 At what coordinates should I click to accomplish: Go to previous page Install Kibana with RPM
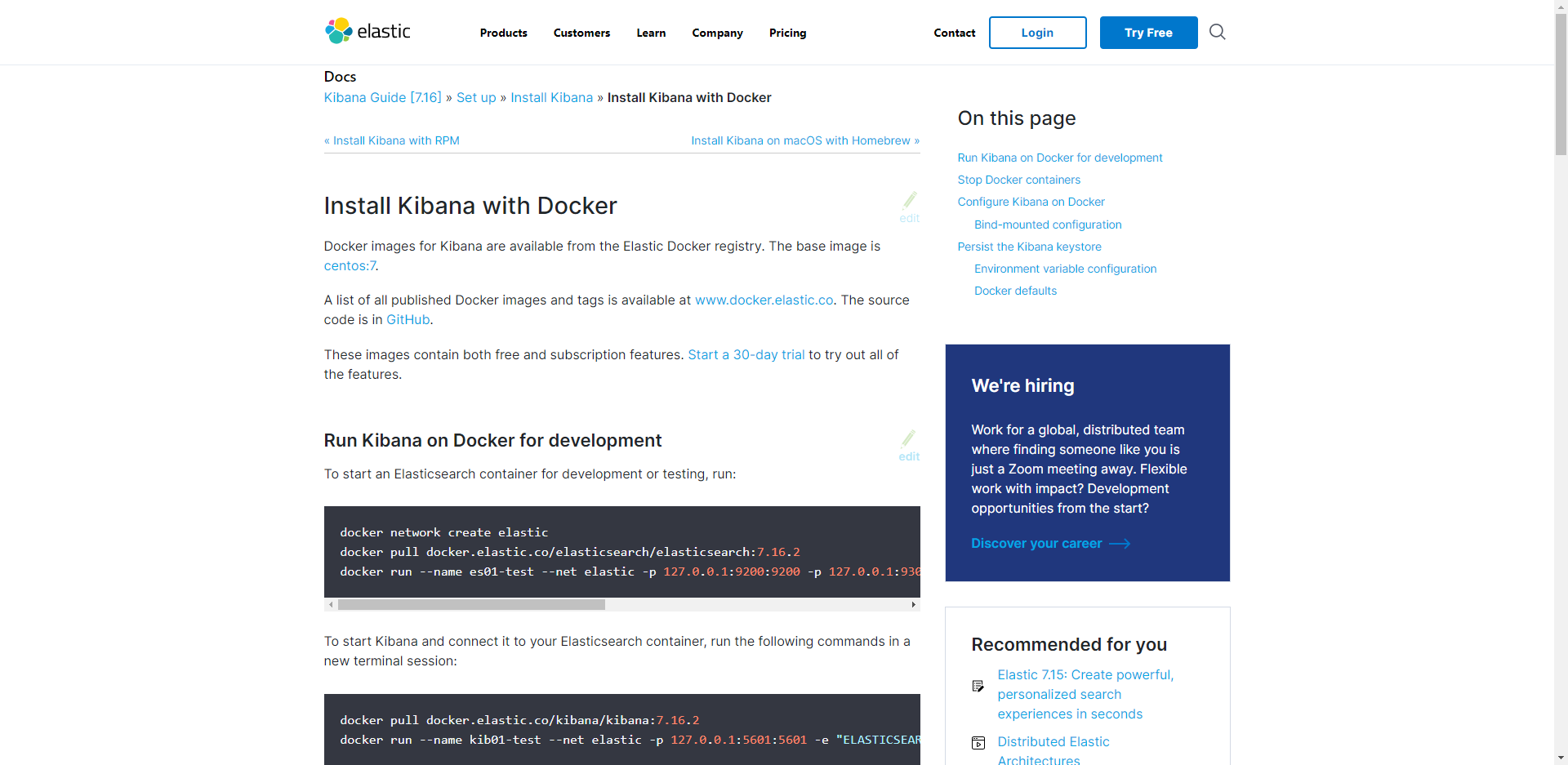click(x=392, y=140)
